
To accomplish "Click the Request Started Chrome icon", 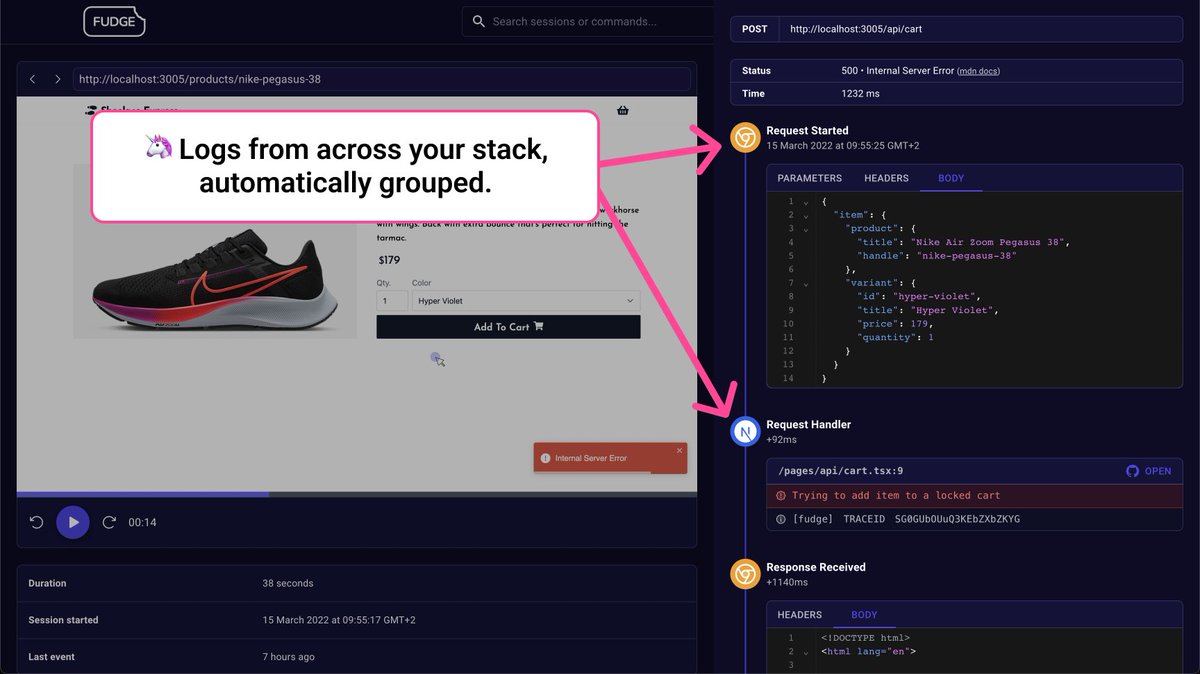I will point(745,138).
